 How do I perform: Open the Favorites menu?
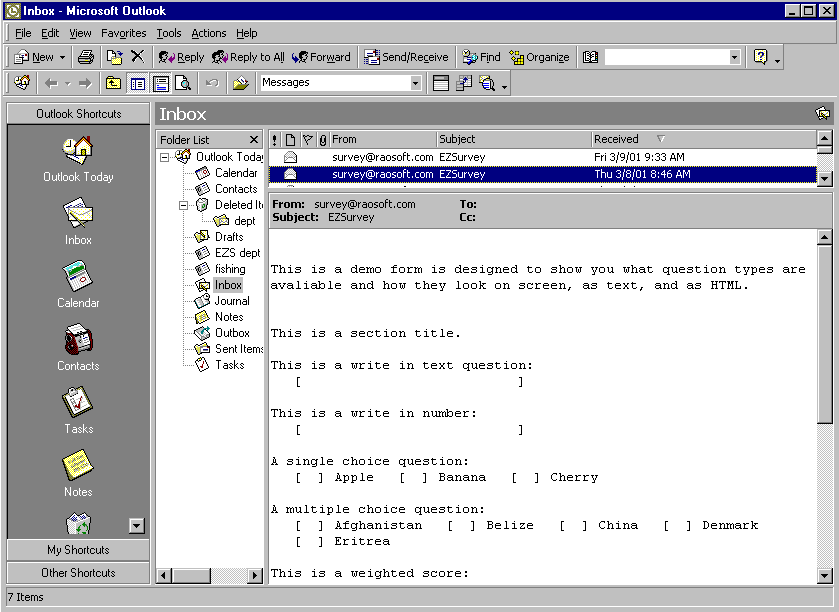(124, 33)
